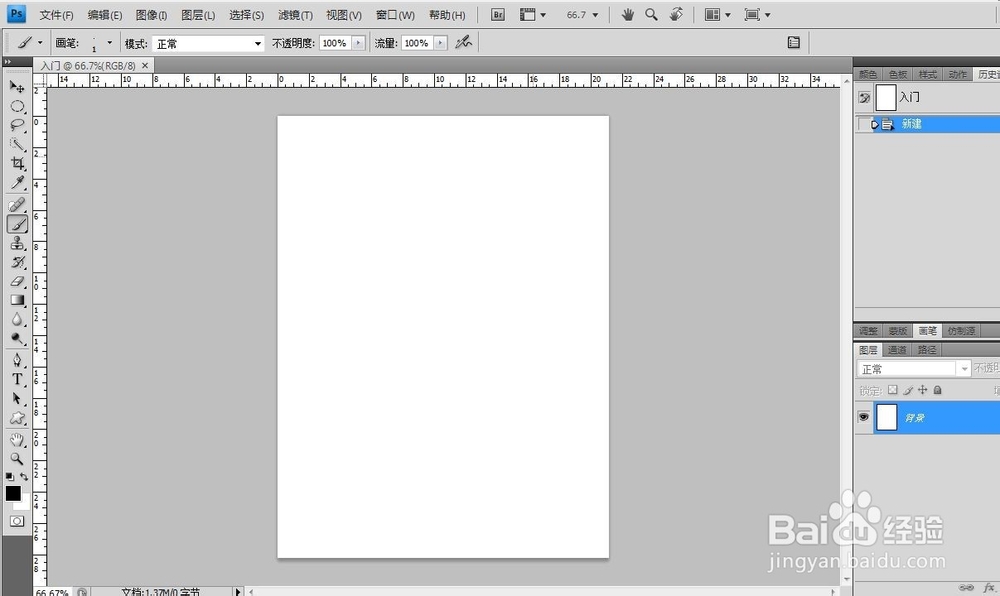This screenshot has height=596, width=1000.
Task: Select the Healing Brush tool
Action: (x=17, y=205)
